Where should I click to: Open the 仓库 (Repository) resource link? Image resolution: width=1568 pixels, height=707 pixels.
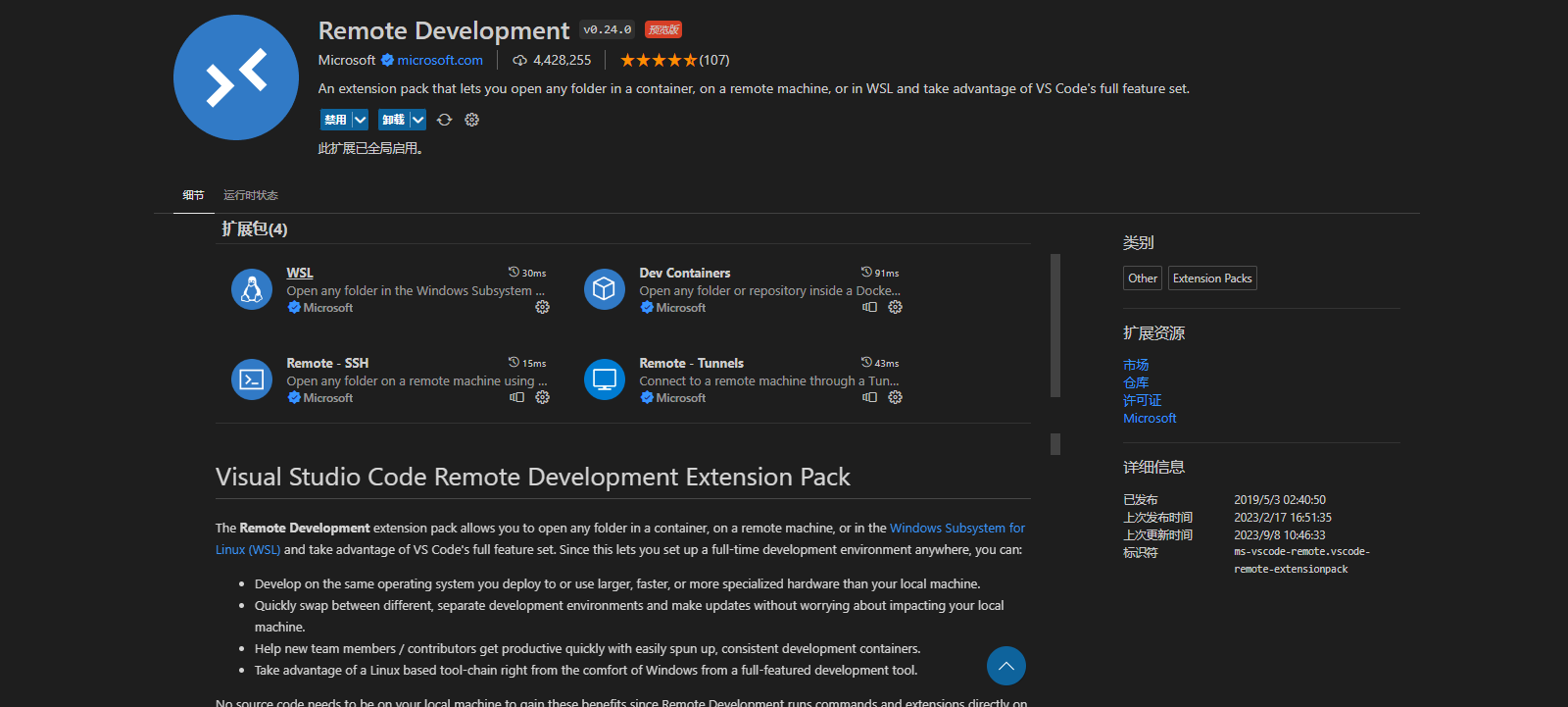tap(1136, 382)
